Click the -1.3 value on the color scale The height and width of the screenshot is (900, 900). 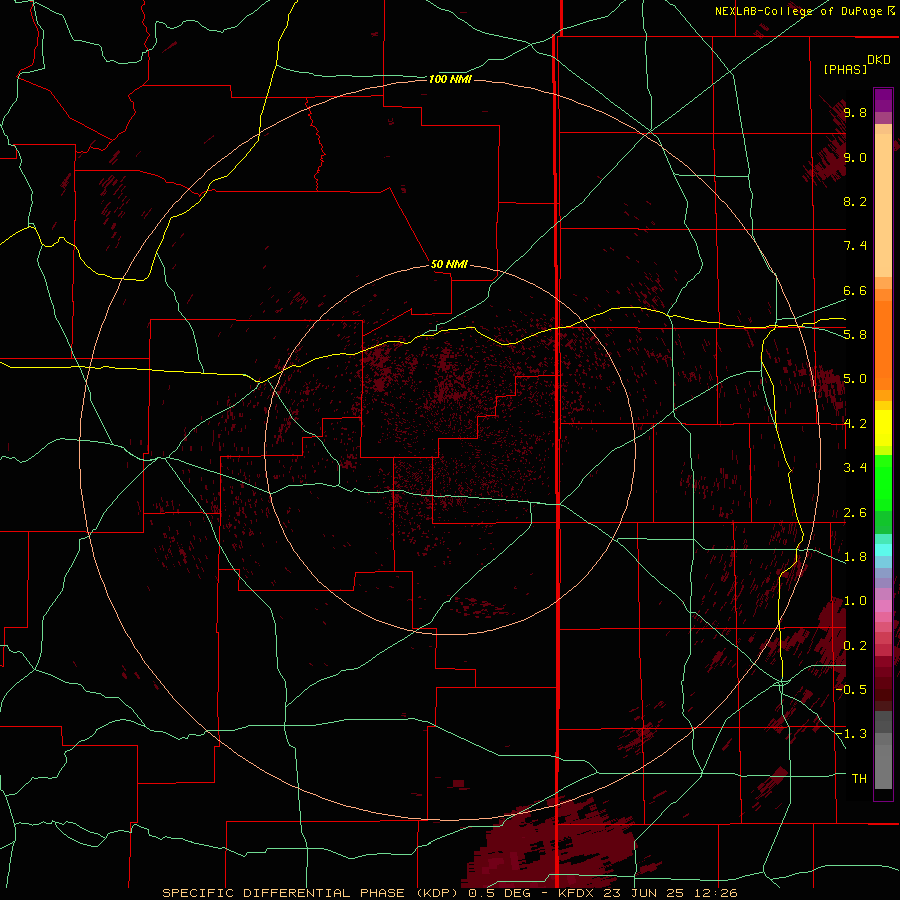coord(853,734)
